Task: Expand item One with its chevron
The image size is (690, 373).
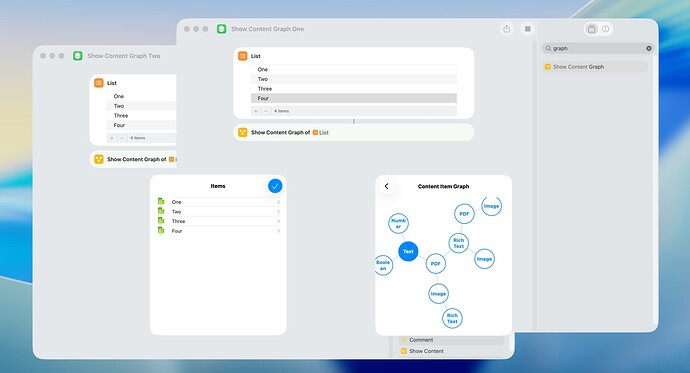Action: [x=279, y=202]
